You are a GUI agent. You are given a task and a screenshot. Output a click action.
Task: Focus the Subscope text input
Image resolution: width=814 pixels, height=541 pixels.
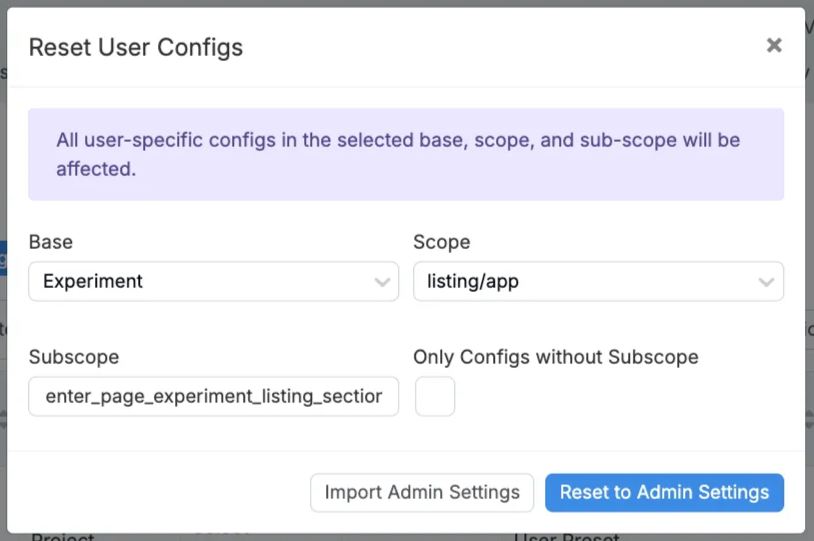pos(213,396)
